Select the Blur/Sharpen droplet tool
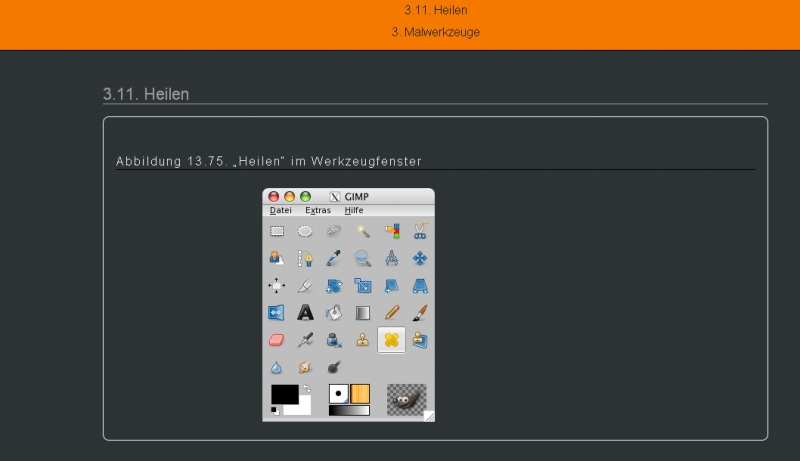Viewport: 800px width, 461px height. click(x=277, y=367)
